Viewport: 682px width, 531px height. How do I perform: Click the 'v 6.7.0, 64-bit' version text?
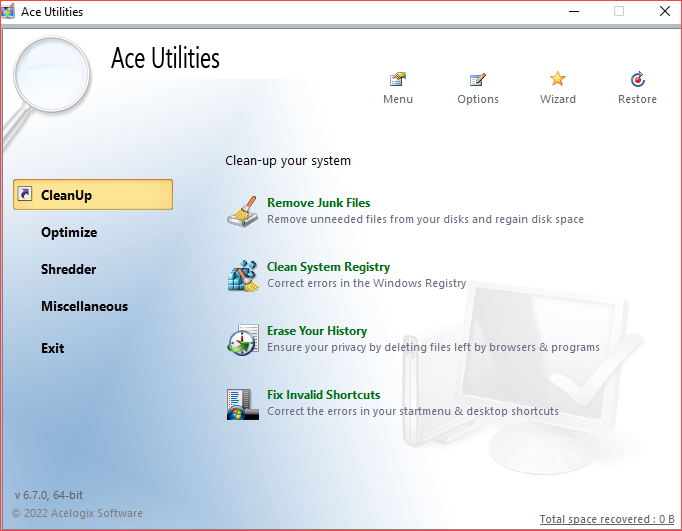[x=49, y=495]
